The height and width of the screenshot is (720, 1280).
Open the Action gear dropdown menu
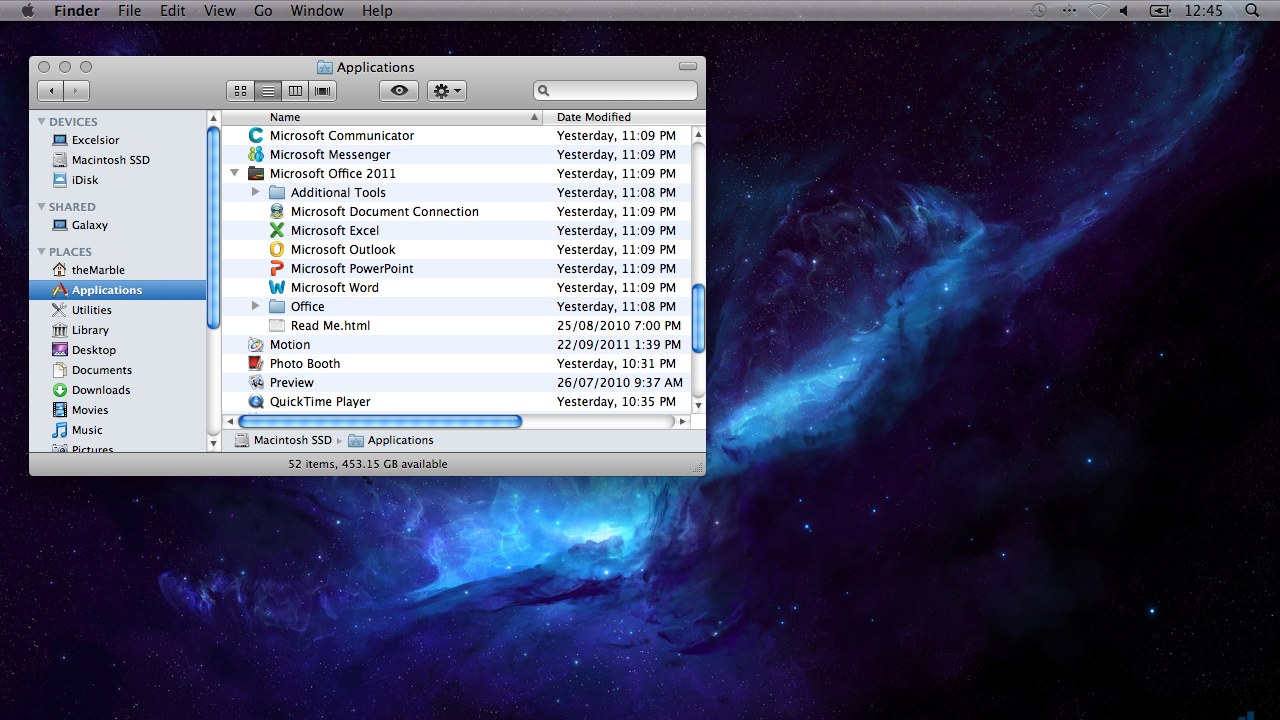446,91
